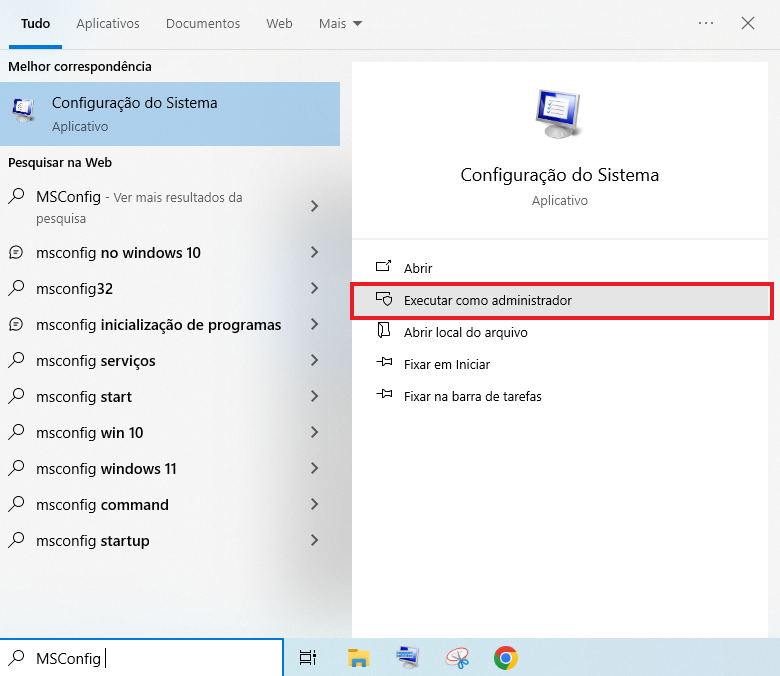
Task: Click the magnifier icon beside MSConfig web results
Action: tap(16, 195)
